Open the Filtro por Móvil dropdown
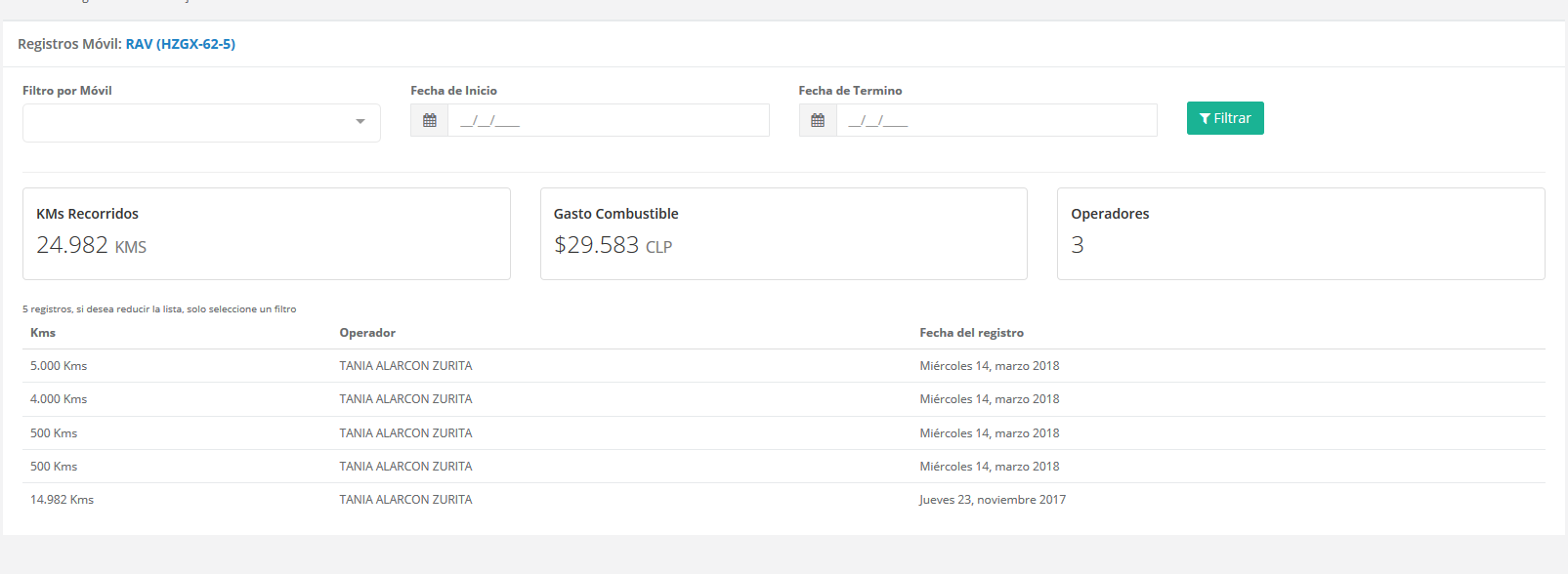 [201, 123]
